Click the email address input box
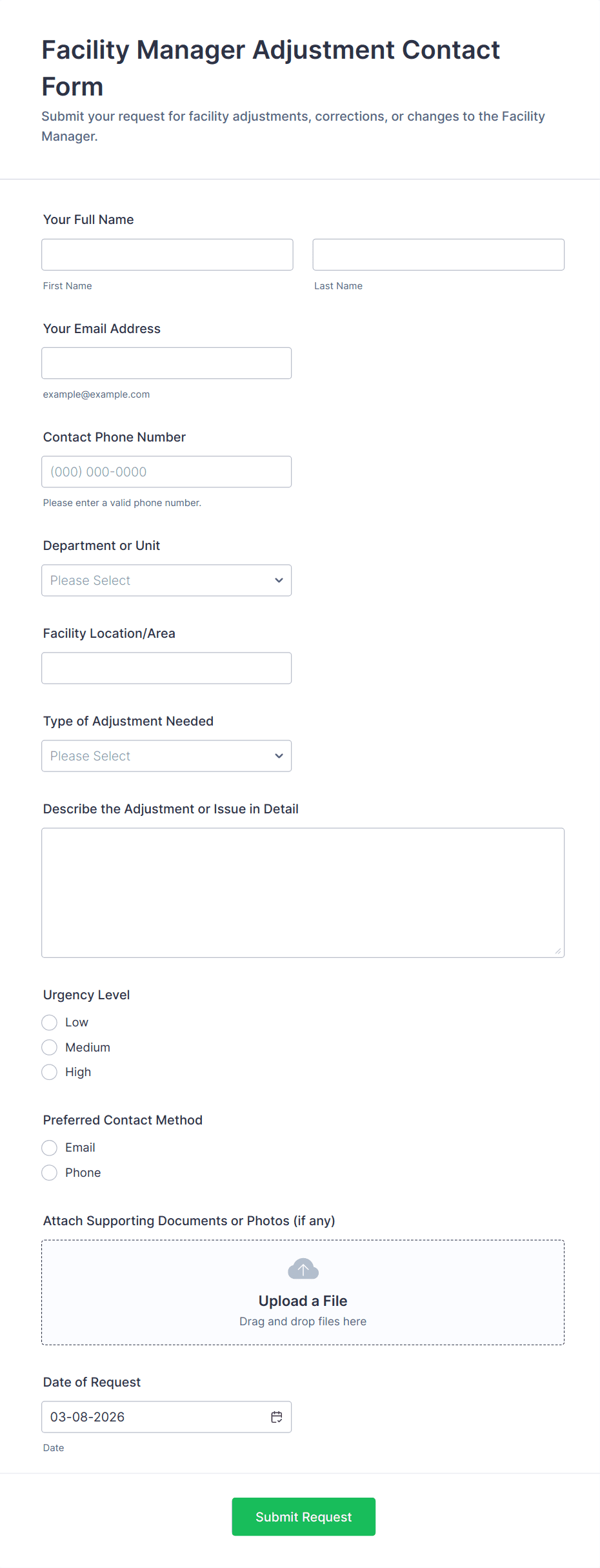 (x=166, y=363)
